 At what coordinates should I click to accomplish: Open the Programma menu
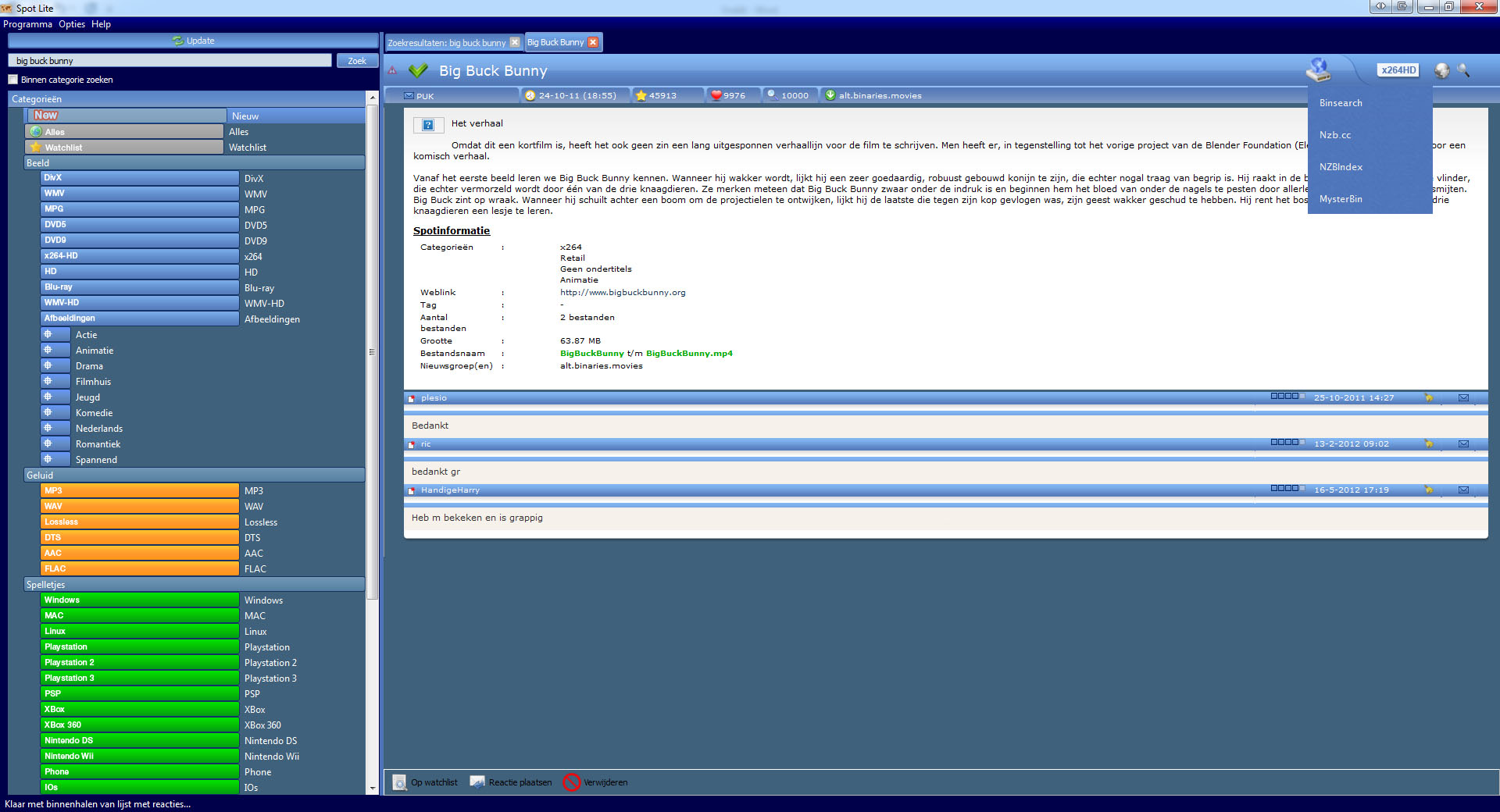click(x=28, y=24)
